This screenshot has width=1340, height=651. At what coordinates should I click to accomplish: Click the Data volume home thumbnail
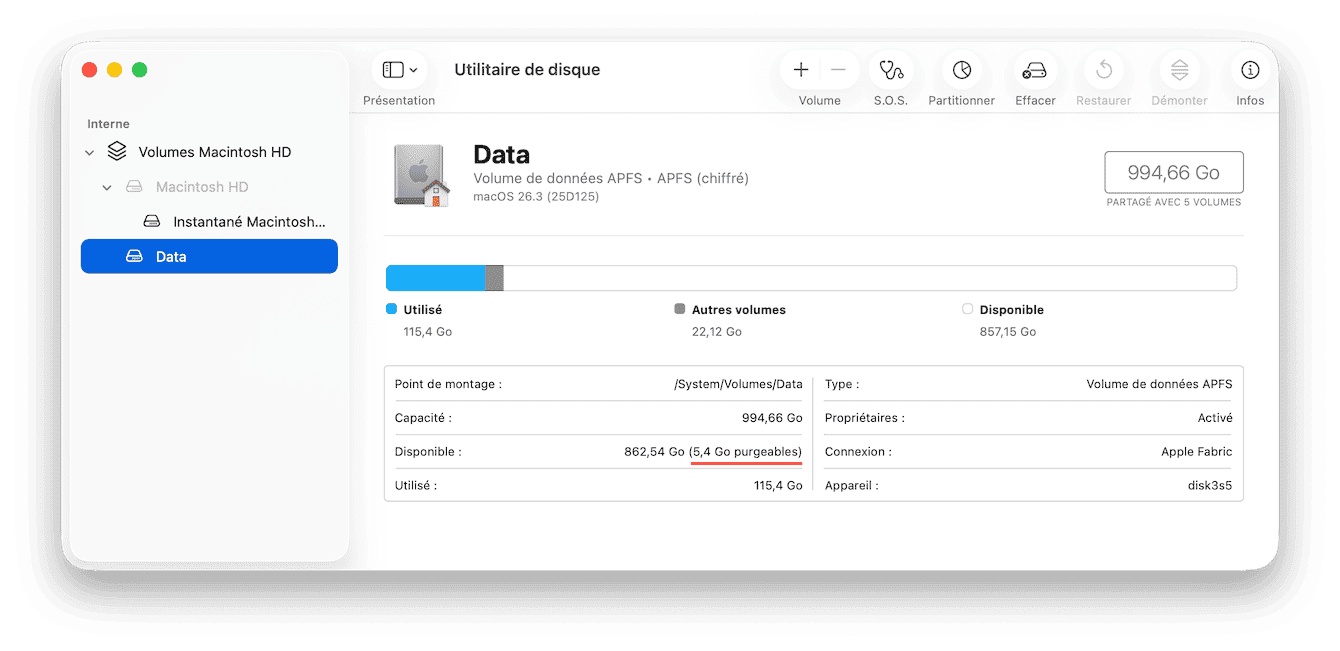pos(420,173)
